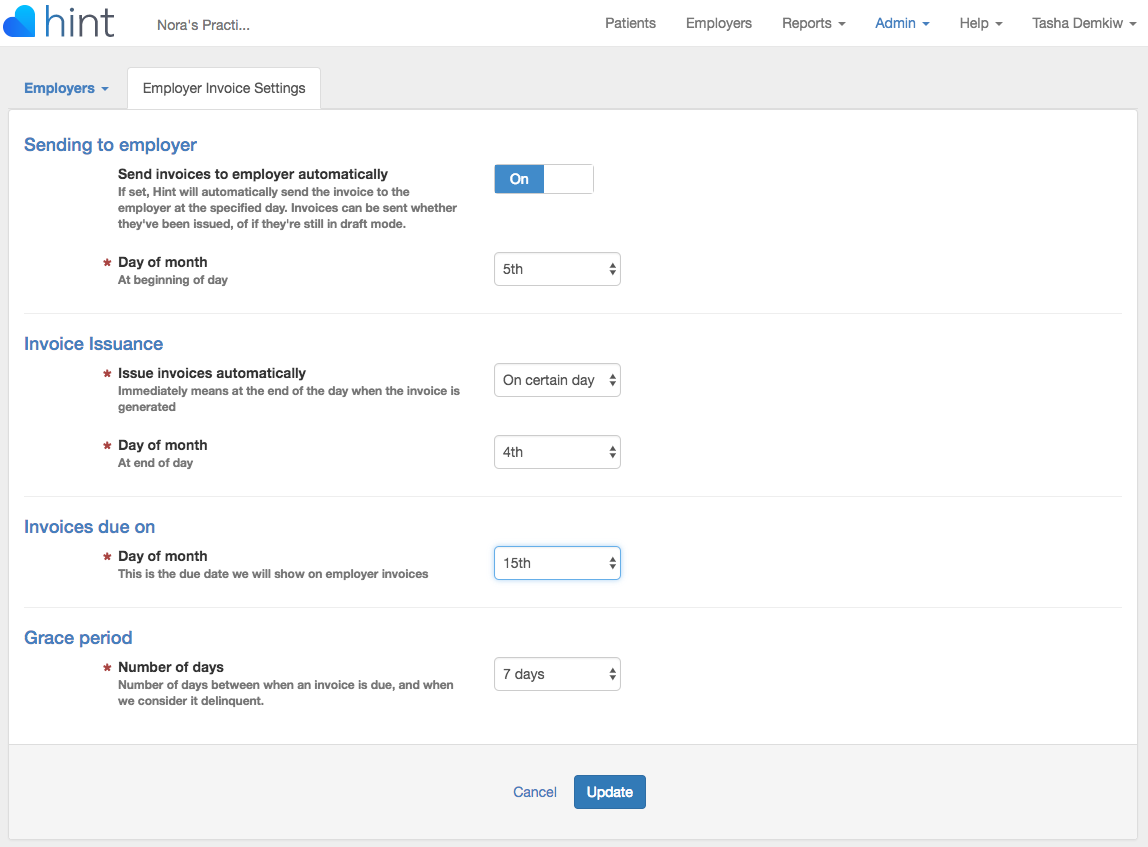Click the 'At end of day' hint text
The height and width of the screenshot is (847, 1148).
[155, 463]
